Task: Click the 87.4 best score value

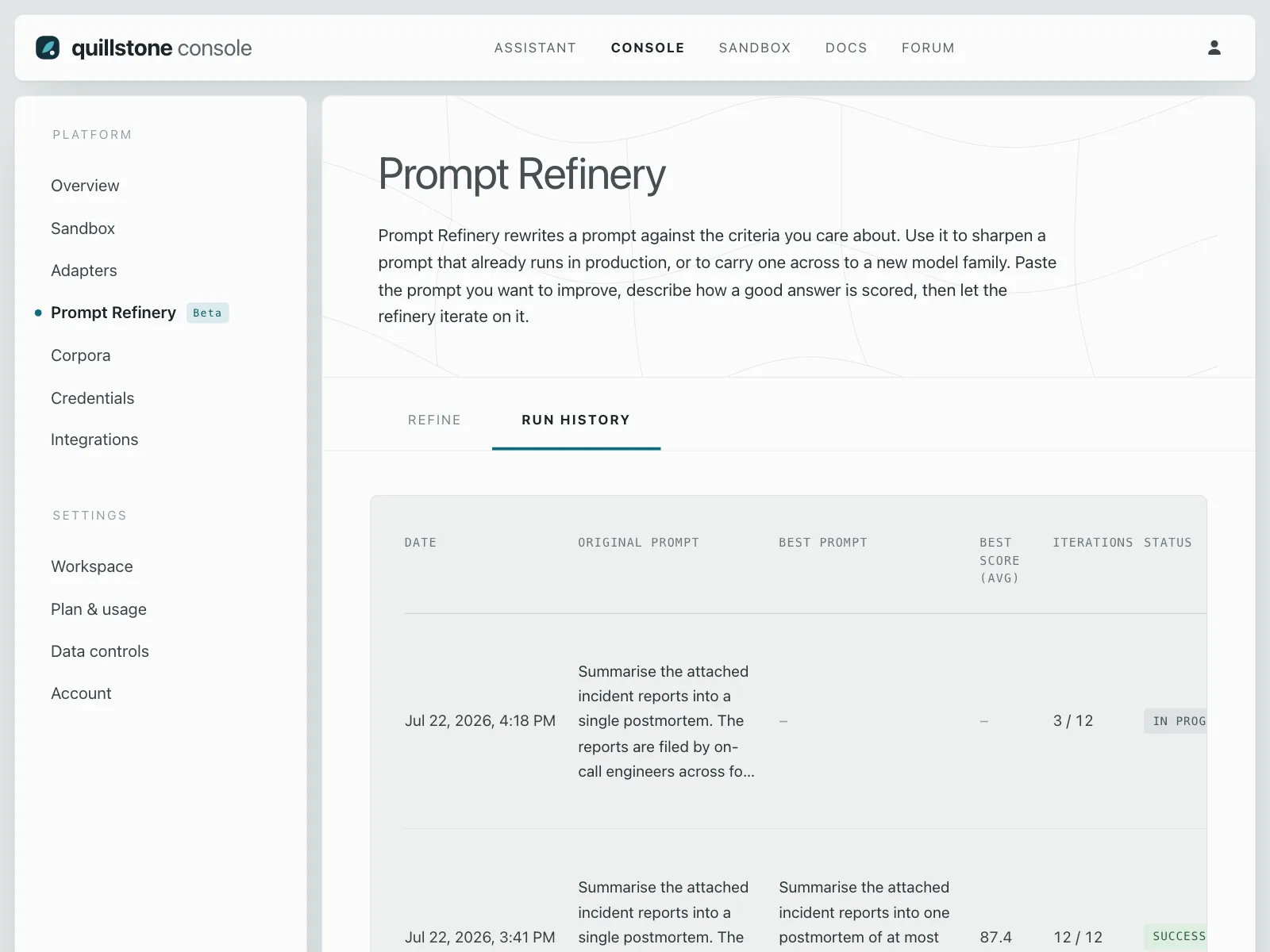Action: click(x=995, y=937)
